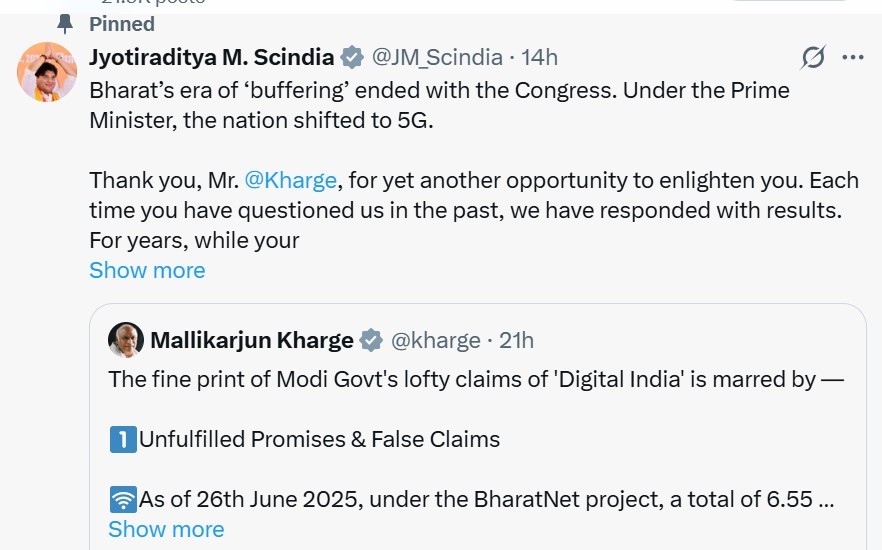Click the verified badge beside Jyotiraditya M. Scindia
Image resolution: width=882 pixels, height=550 pixels.
pos(352,57)
